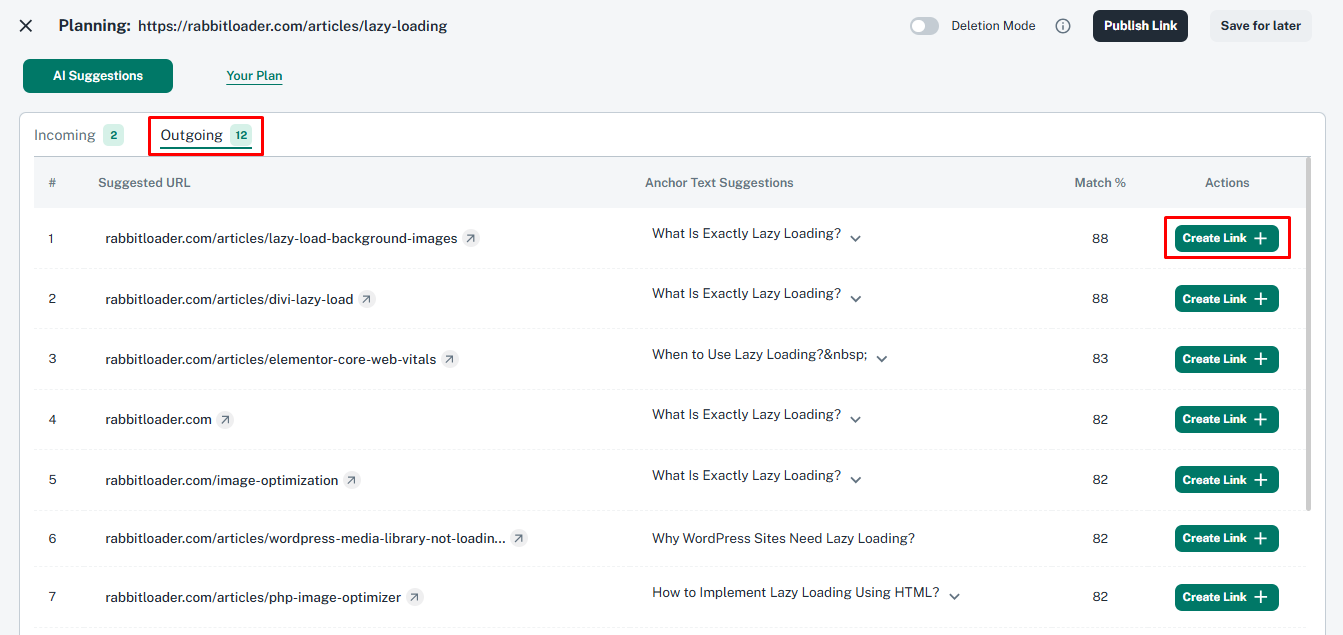Click the Actions column header
The width and height of the screenshot is (1343, 635).
1227,183
